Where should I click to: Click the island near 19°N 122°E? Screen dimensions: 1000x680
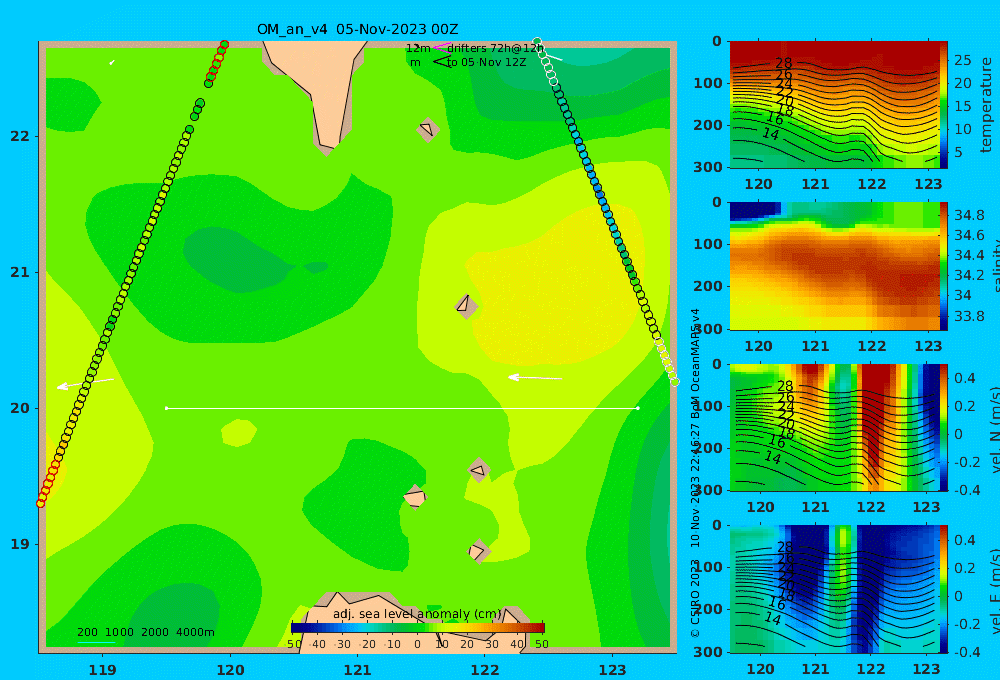tap(479, 551)
